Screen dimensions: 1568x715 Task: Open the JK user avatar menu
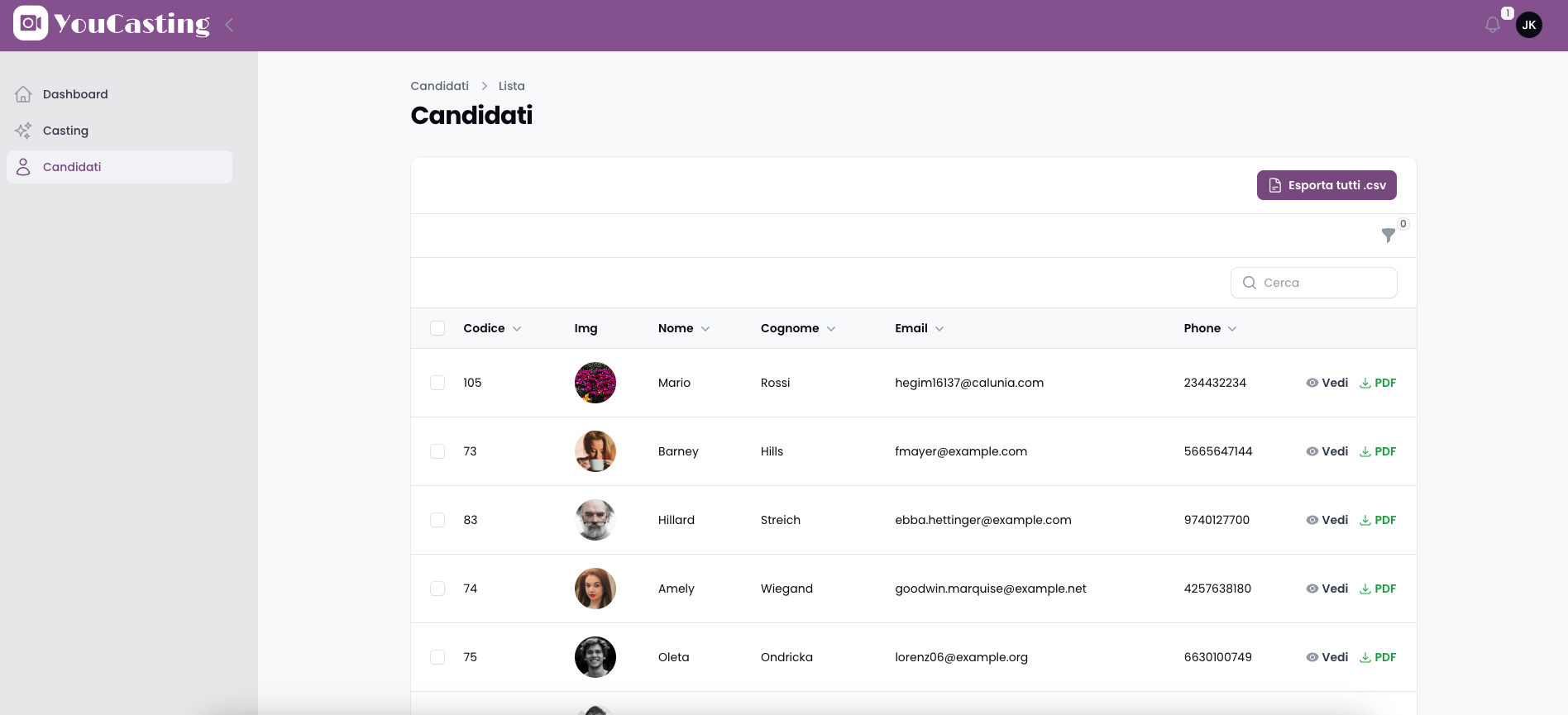tap(1529, 25)
